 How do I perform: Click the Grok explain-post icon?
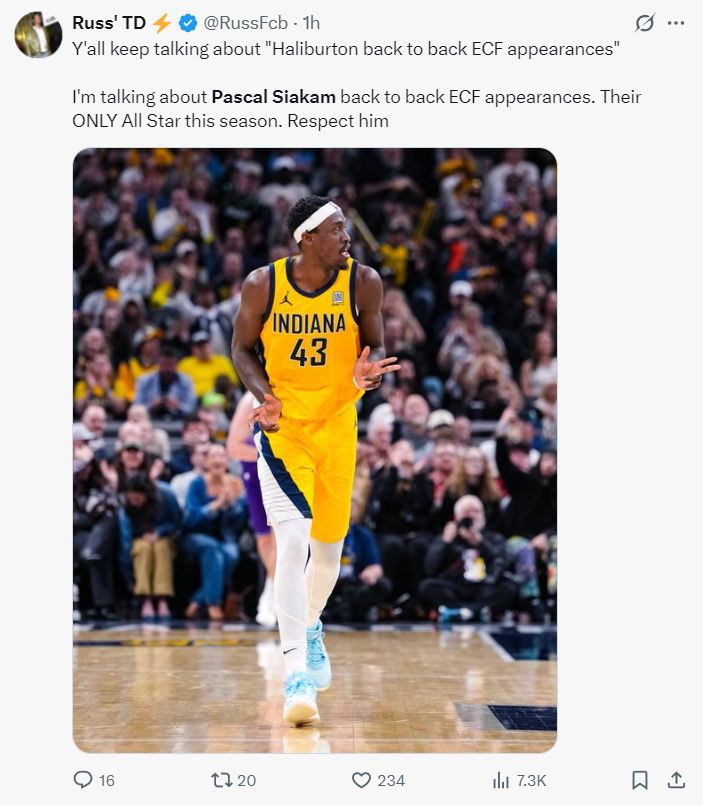coord(645,23)
